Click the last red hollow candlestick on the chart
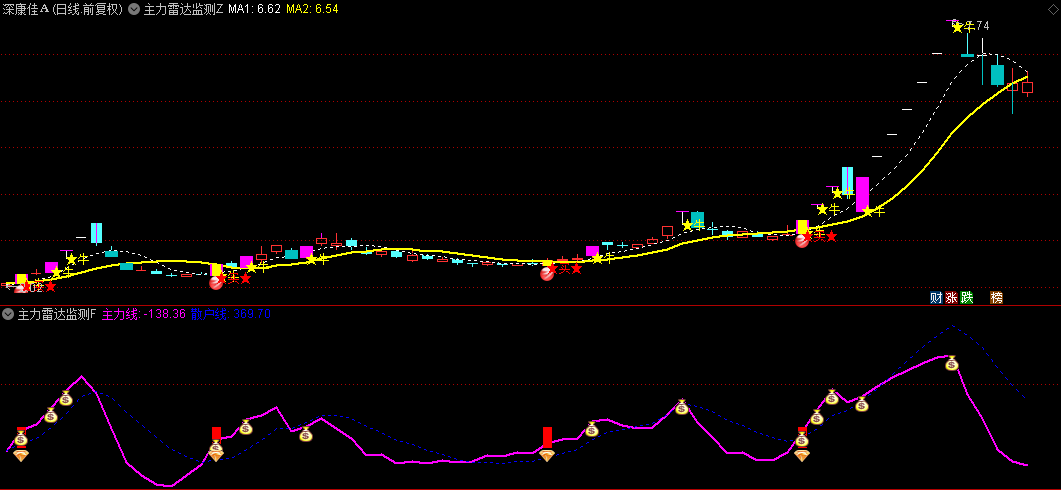Viewport: 1061px width, 490px height. [x=1027, y=87]
